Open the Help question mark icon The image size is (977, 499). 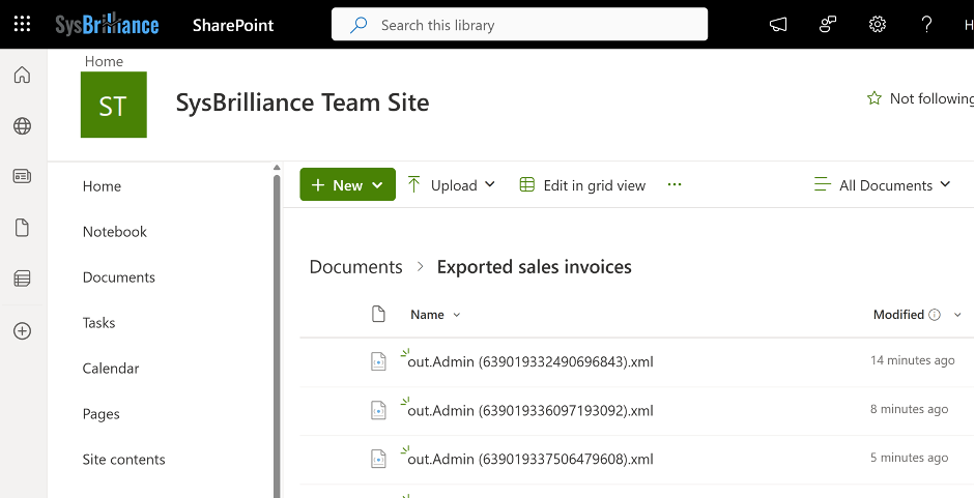(x=927, y=25)
